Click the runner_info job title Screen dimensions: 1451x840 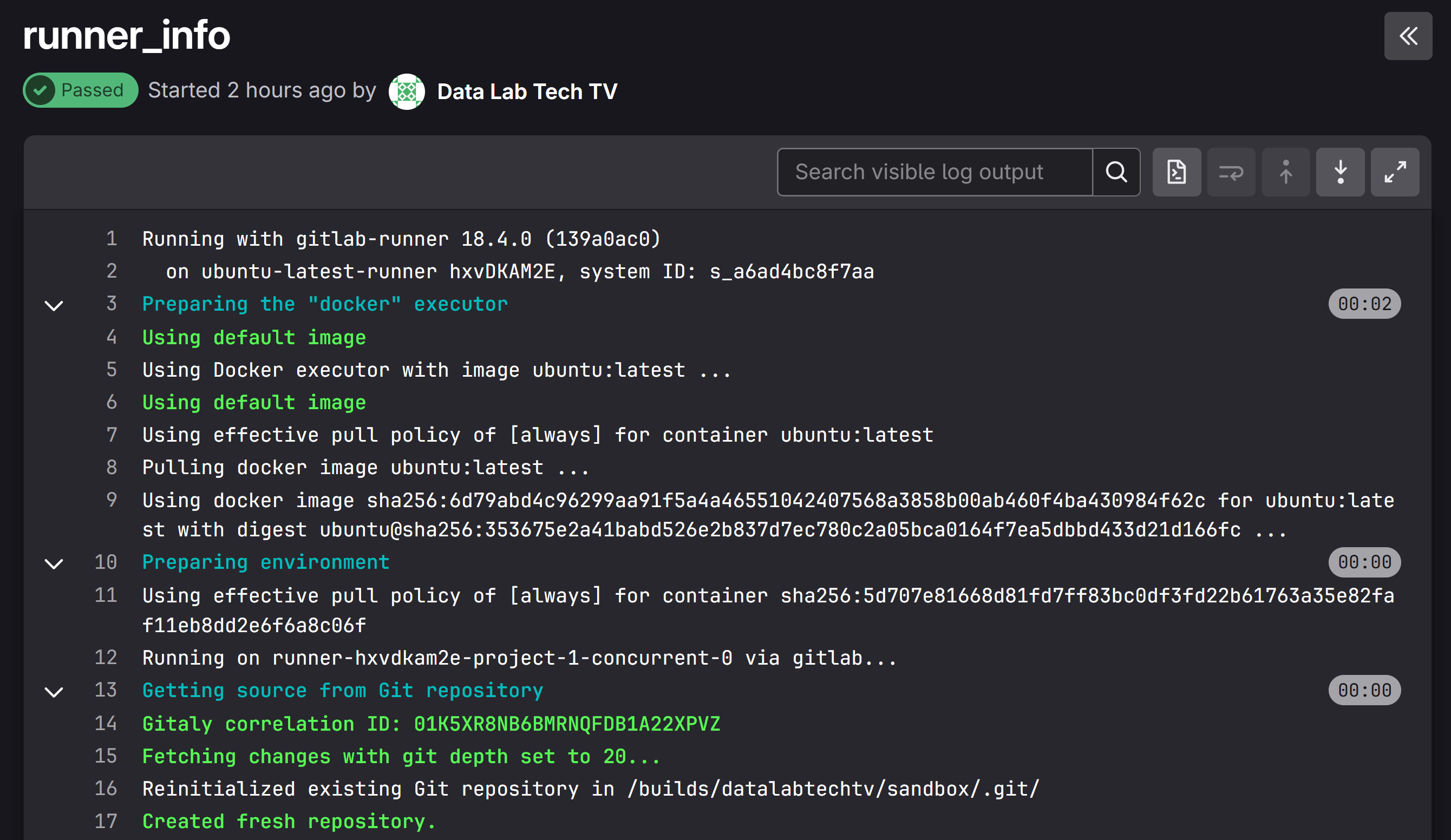(x=126, y=35)
